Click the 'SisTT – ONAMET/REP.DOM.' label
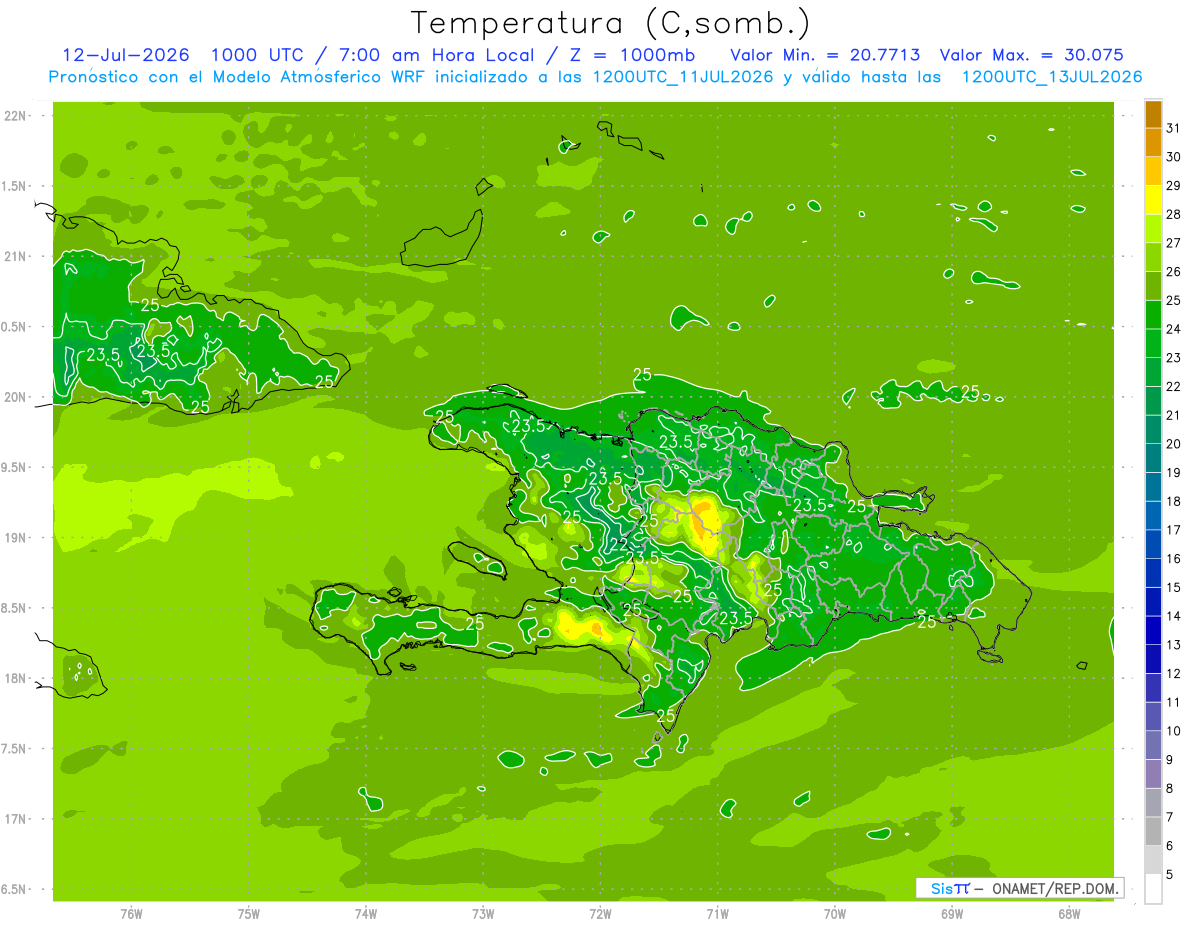This screenshot has height=927, width=1200. point(1020,888)
